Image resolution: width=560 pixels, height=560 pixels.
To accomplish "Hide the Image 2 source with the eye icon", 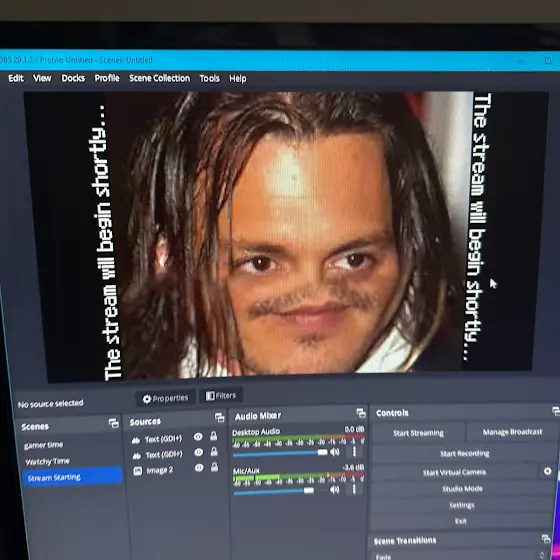I will pyautogui.click(x=199, y=468).
